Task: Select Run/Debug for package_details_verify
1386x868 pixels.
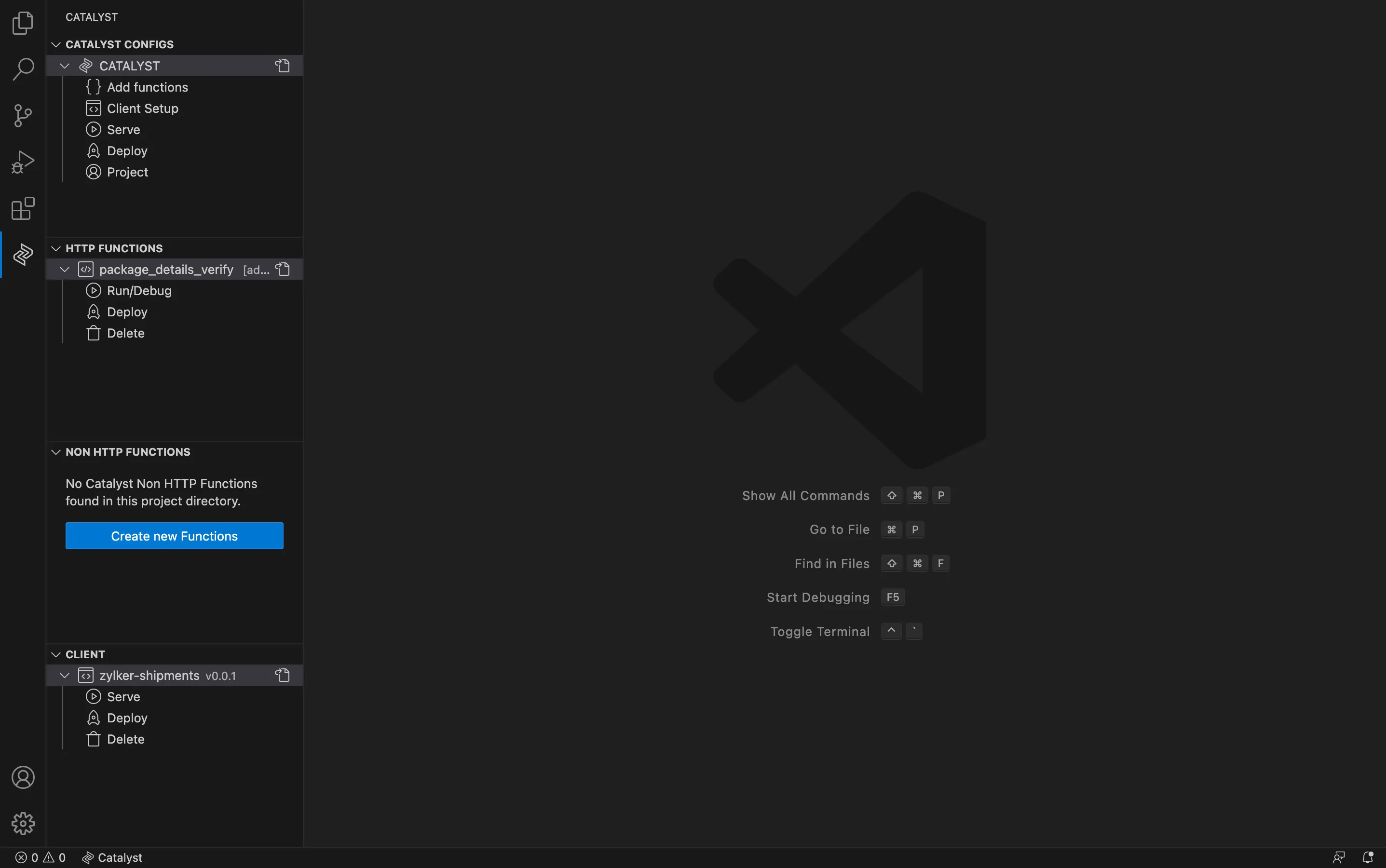Action: (x=175, y=290)
